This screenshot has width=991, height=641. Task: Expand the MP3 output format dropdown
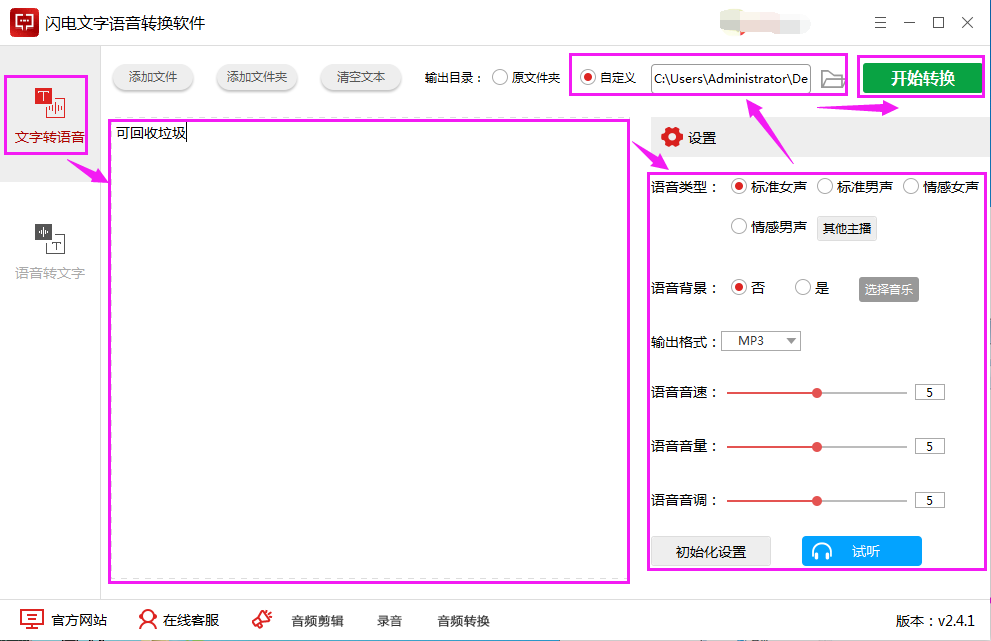click(x=761, y=341)
